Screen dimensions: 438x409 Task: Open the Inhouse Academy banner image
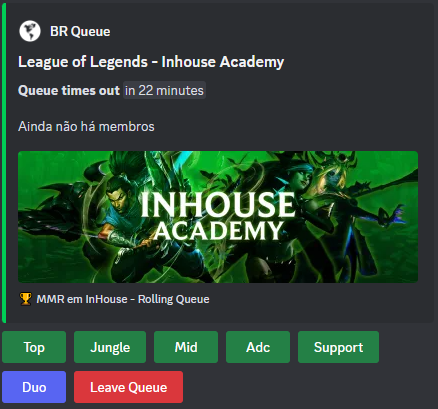coord(218,217)
